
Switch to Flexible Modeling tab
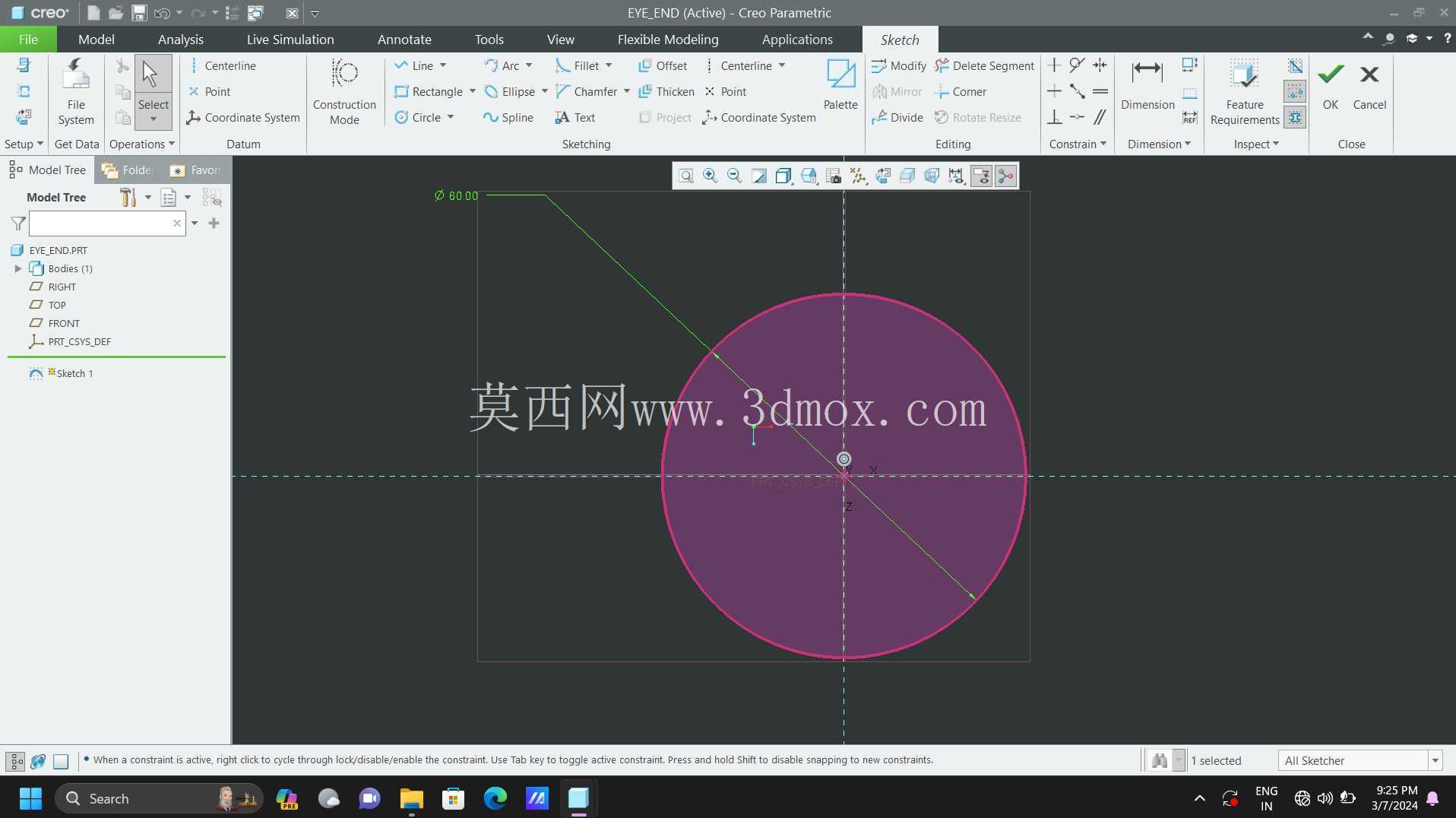point(668,40)
